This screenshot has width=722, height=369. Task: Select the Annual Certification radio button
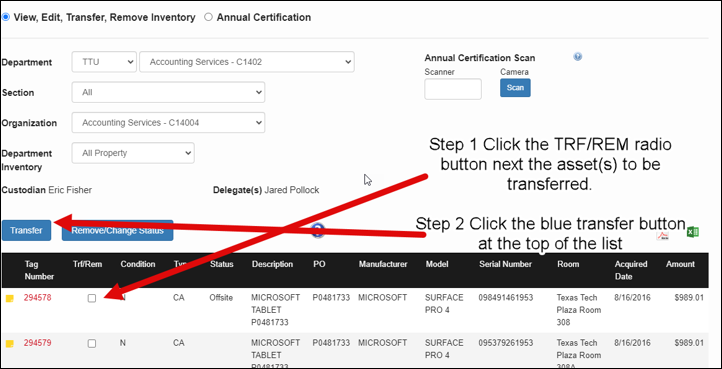coord(209,18)
